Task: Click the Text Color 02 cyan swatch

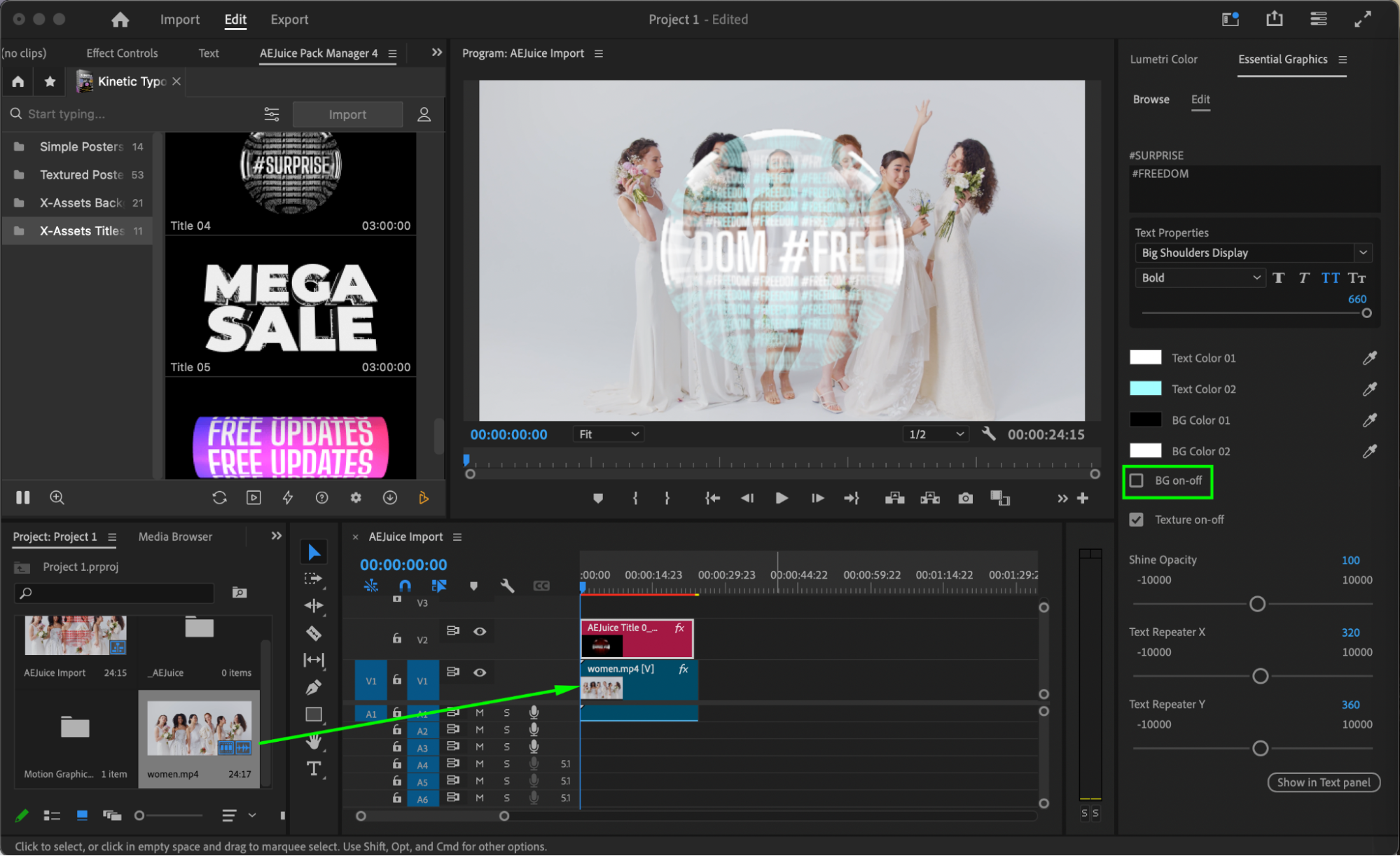Action: [x=1145, y=389]
